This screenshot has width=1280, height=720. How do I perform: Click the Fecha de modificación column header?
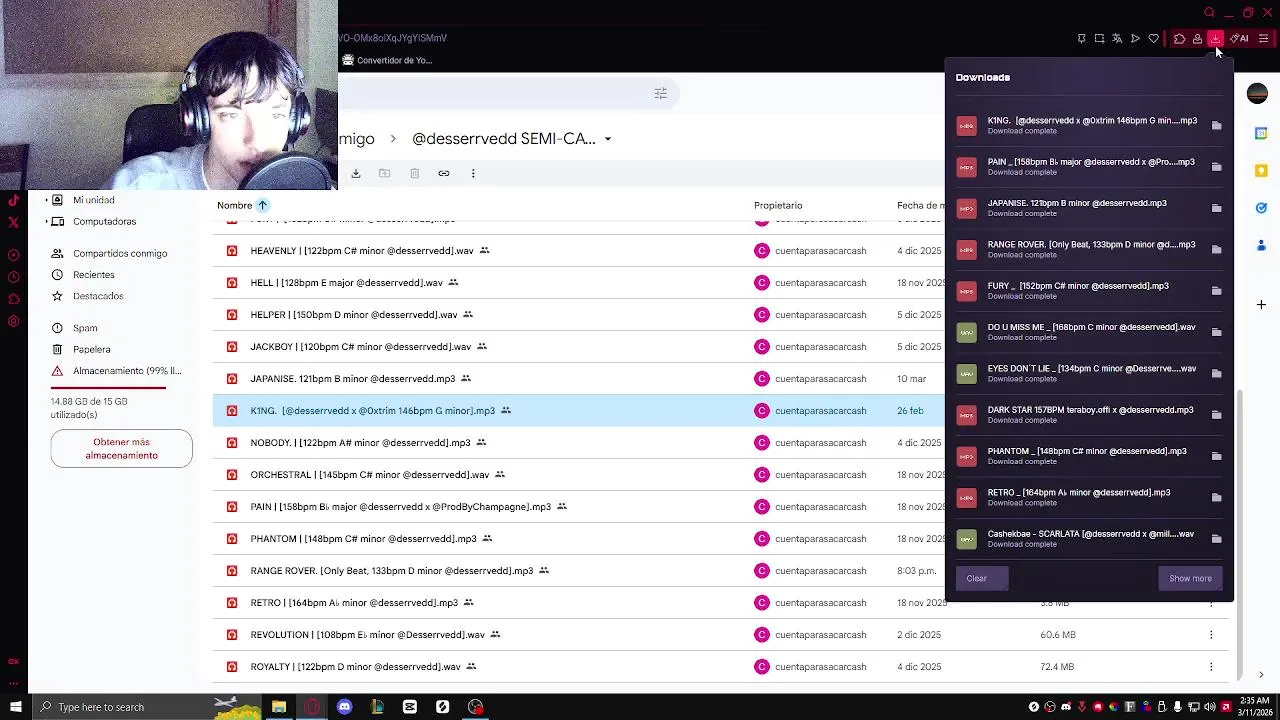(920, 205)
